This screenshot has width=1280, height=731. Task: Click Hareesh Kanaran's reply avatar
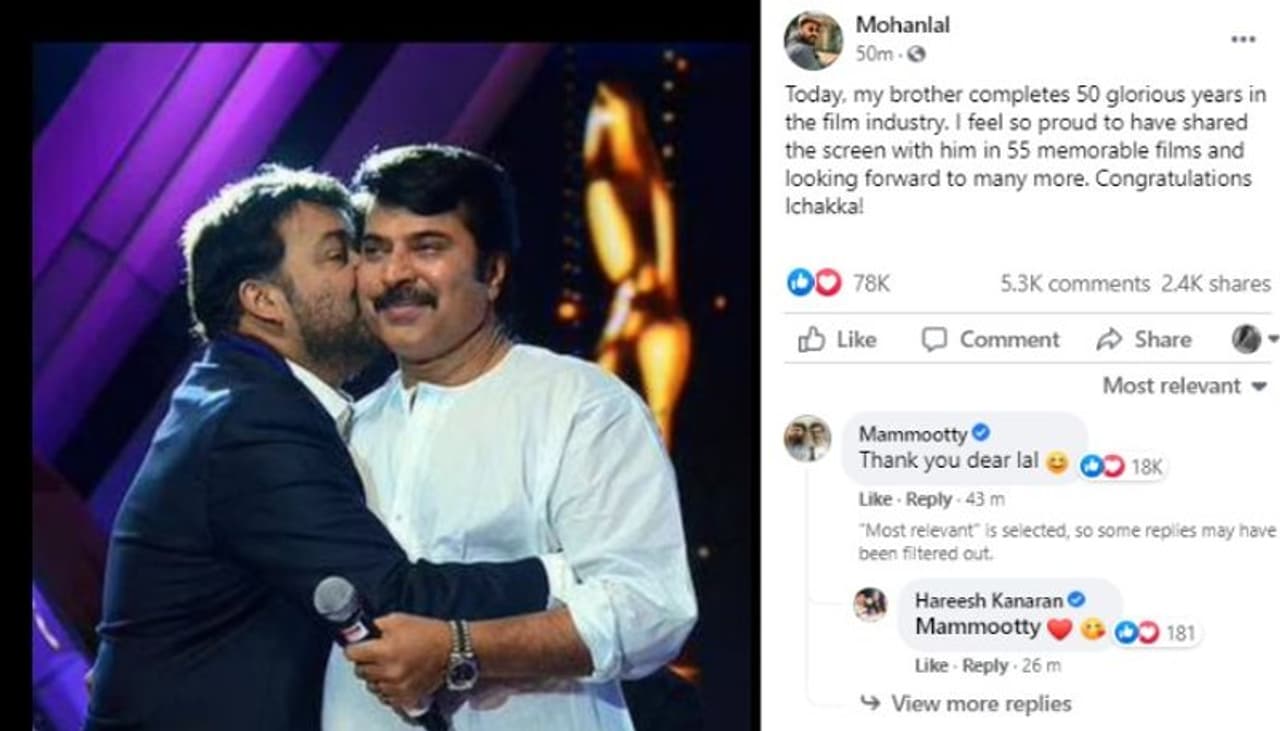(870, 604)
